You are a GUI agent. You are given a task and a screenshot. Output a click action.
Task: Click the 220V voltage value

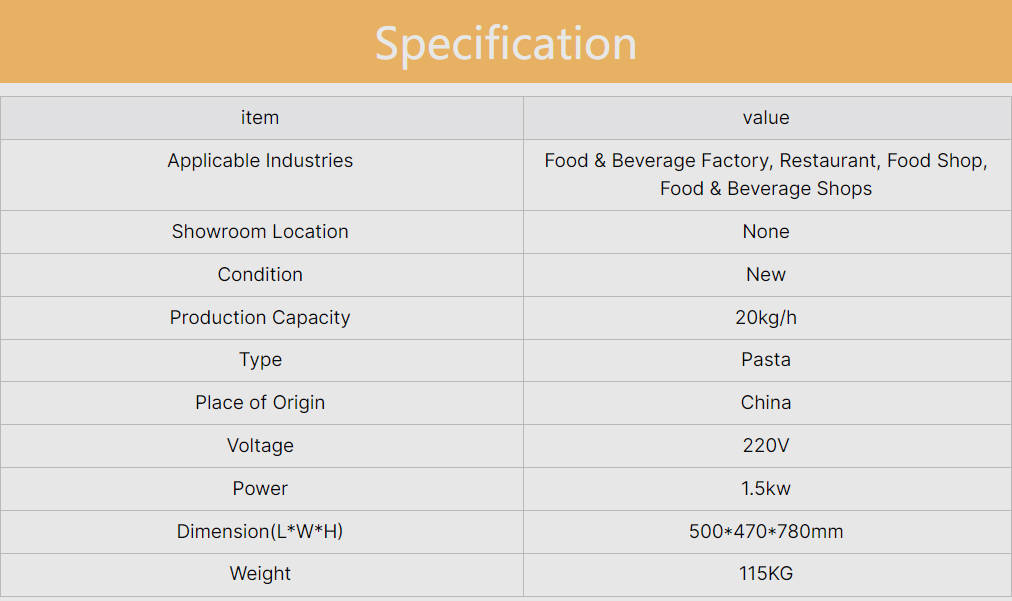[766, 446]
